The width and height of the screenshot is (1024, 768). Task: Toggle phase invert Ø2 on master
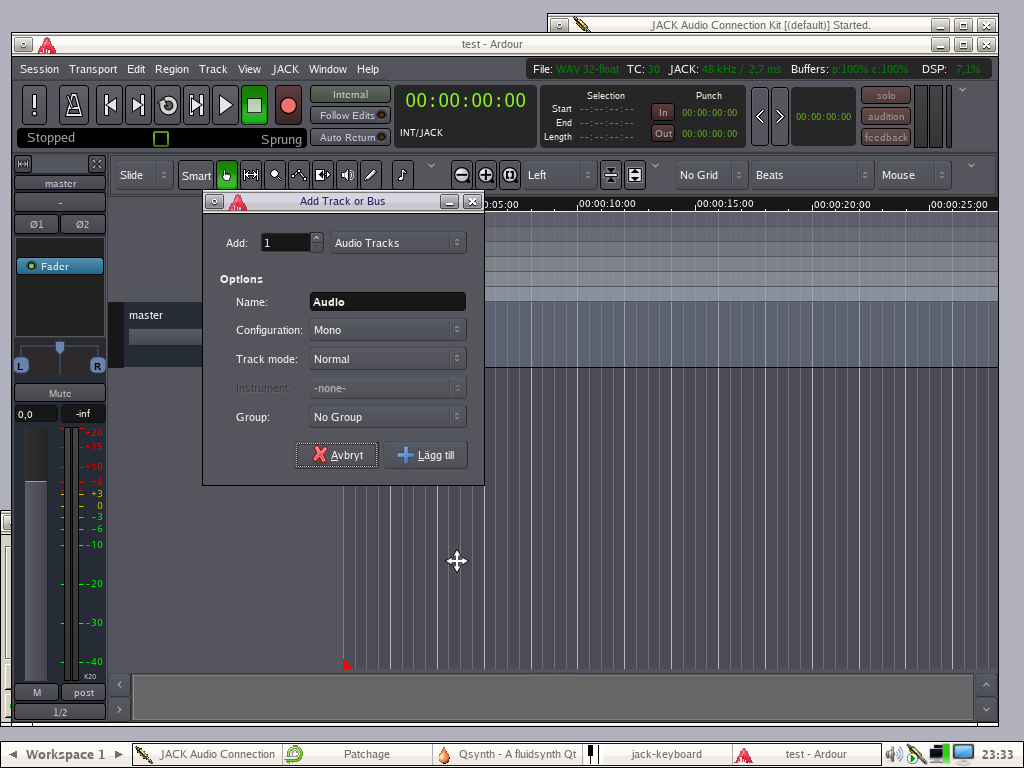[x=82, y=224]
